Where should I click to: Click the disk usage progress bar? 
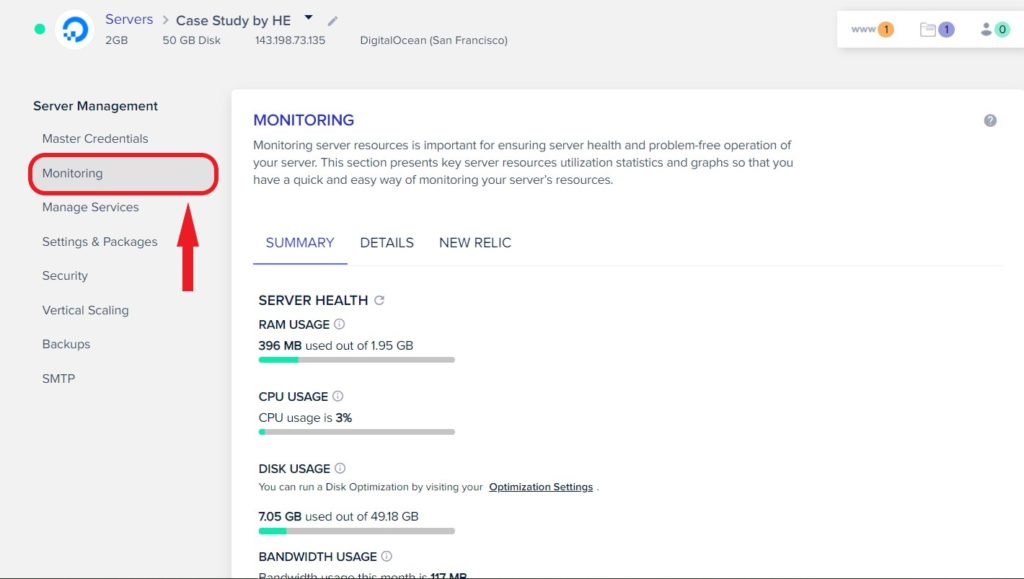tap(357, 531)
